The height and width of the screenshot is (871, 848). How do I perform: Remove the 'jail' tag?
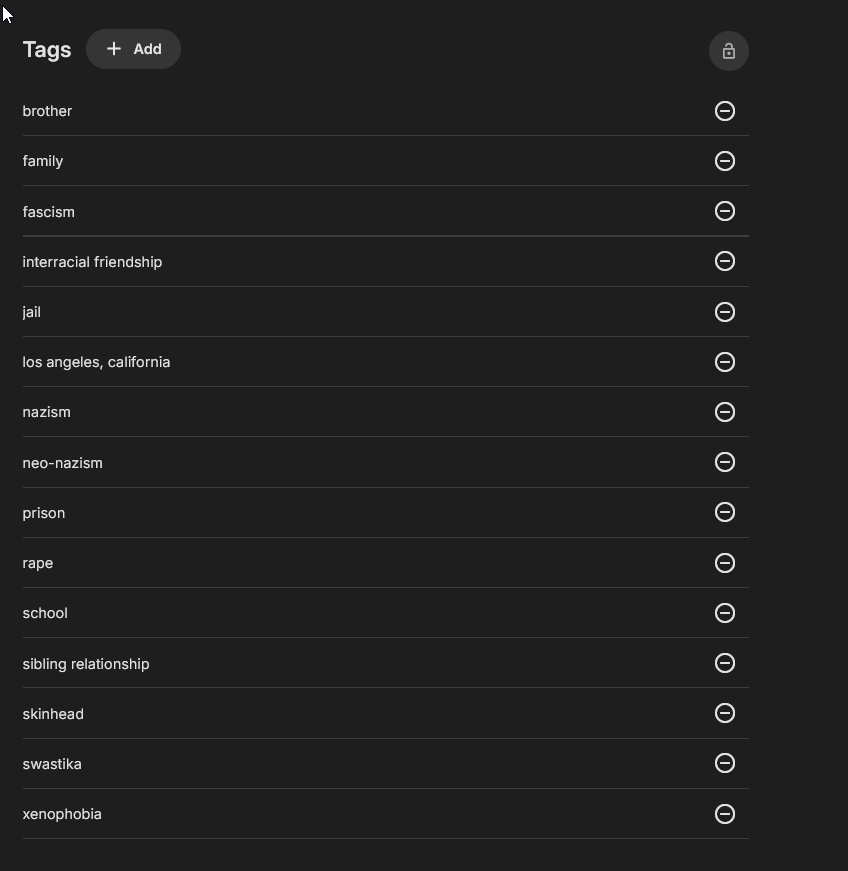click(x=725, y=312)
